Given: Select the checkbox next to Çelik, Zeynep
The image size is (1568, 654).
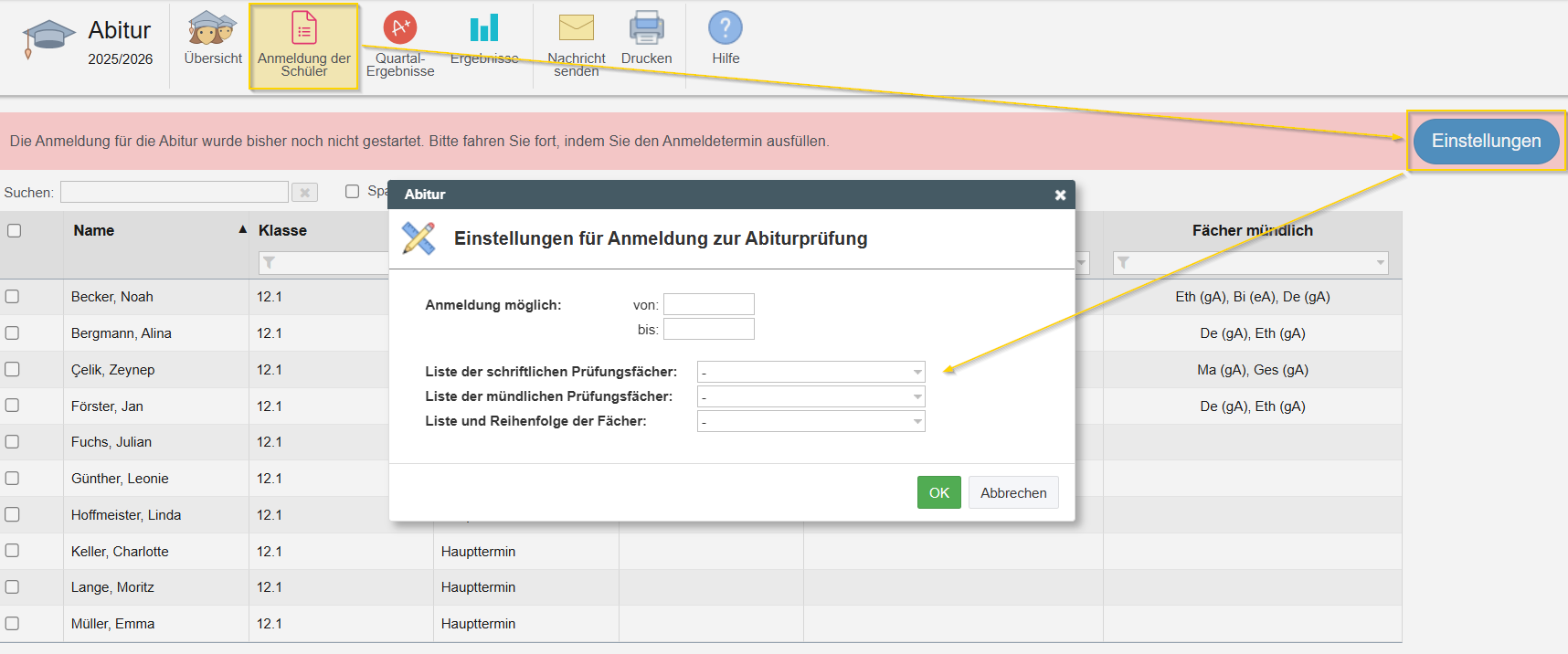Looking at the screenshot, I should 13,370.
